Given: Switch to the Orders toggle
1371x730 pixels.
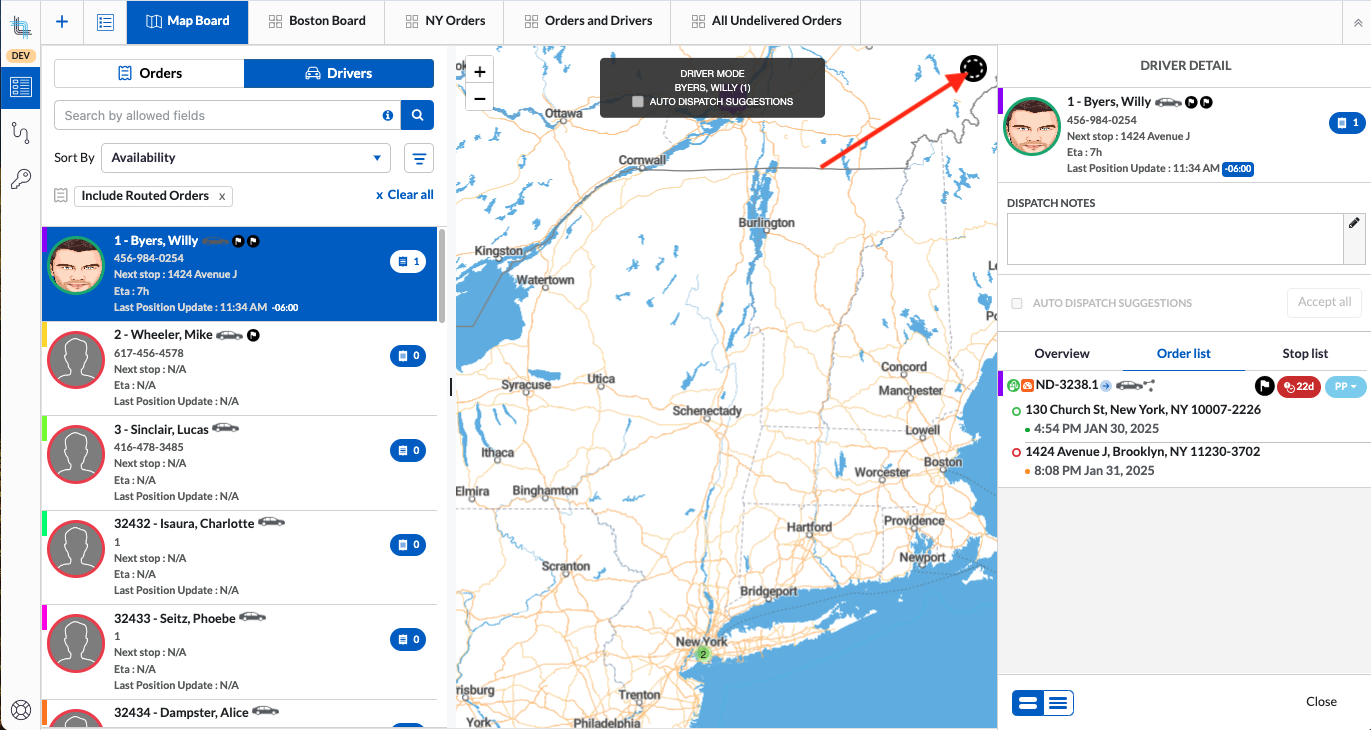Looking at the screenshot, I should tap(149, 73).
